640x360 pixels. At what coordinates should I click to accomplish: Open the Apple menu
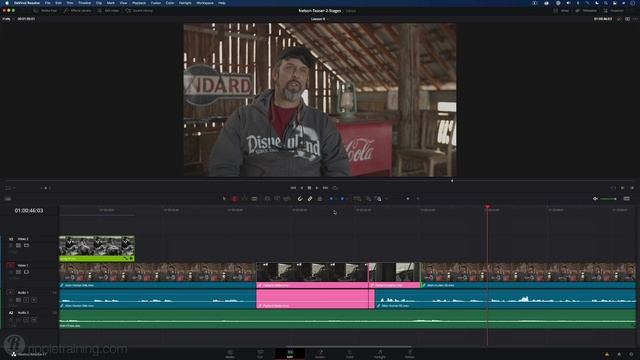pyautogui.click(x=7, y=3)
